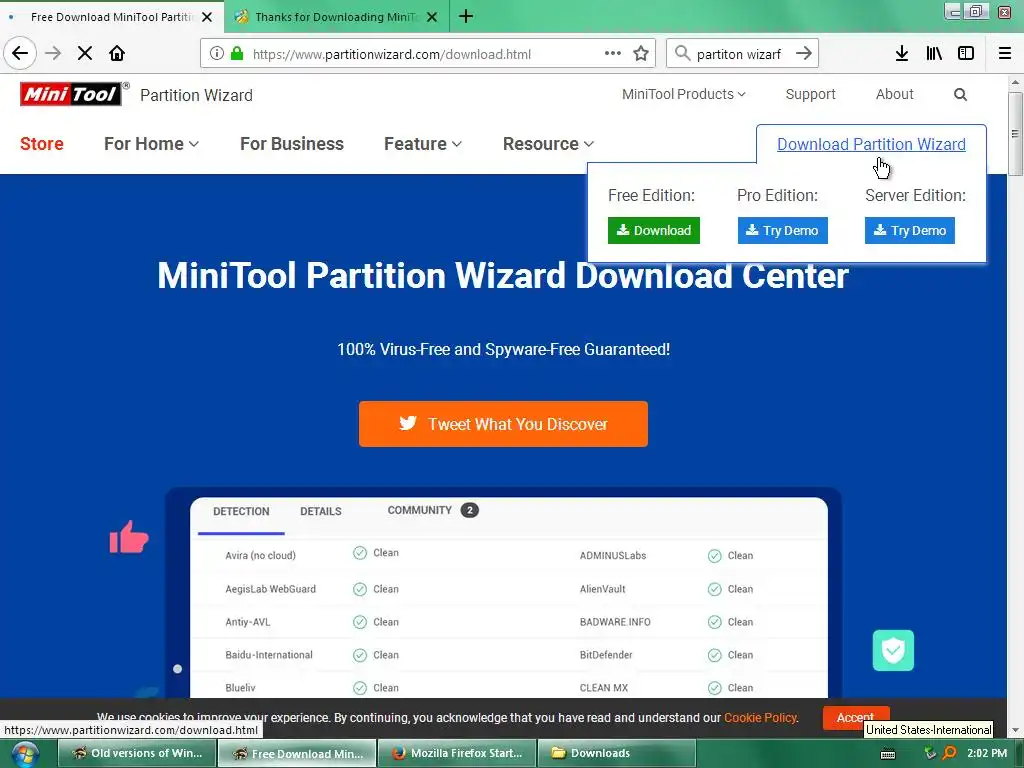This screenshot has width=1024, height=768.
Task: Download the Free Edition
Action: click(x=654, y=231)
